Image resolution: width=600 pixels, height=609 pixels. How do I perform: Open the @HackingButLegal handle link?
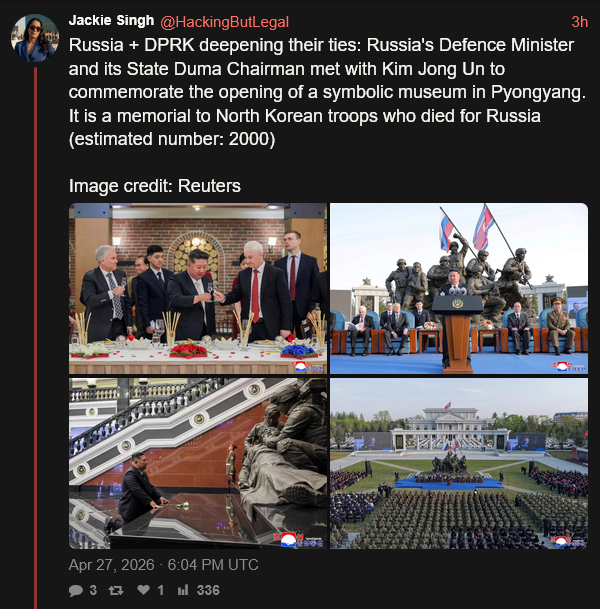point(224,22)
